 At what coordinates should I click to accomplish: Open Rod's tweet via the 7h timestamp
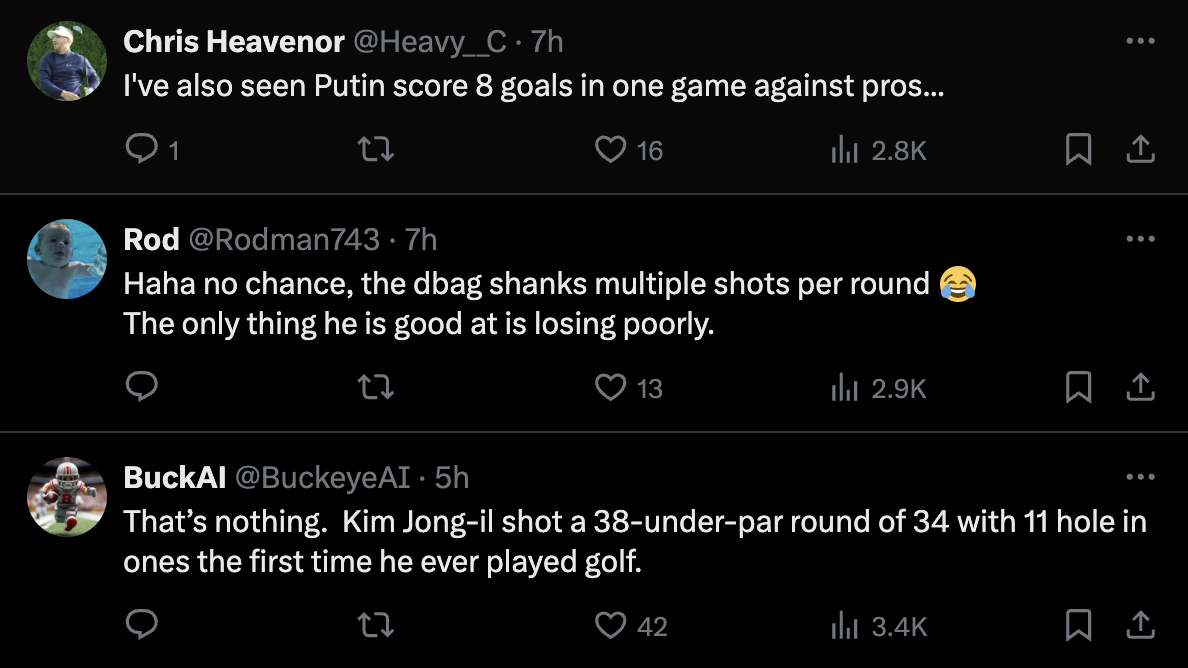point(421,239)
